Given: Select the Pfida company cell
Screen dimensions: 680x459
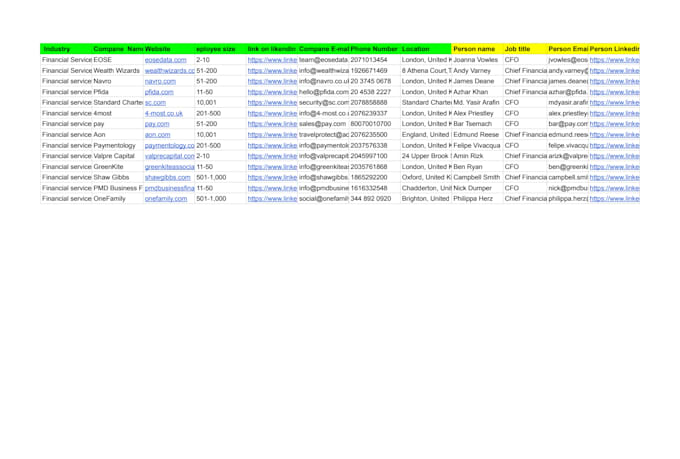Looking at the screenshot, I should [x=118, y=92].
